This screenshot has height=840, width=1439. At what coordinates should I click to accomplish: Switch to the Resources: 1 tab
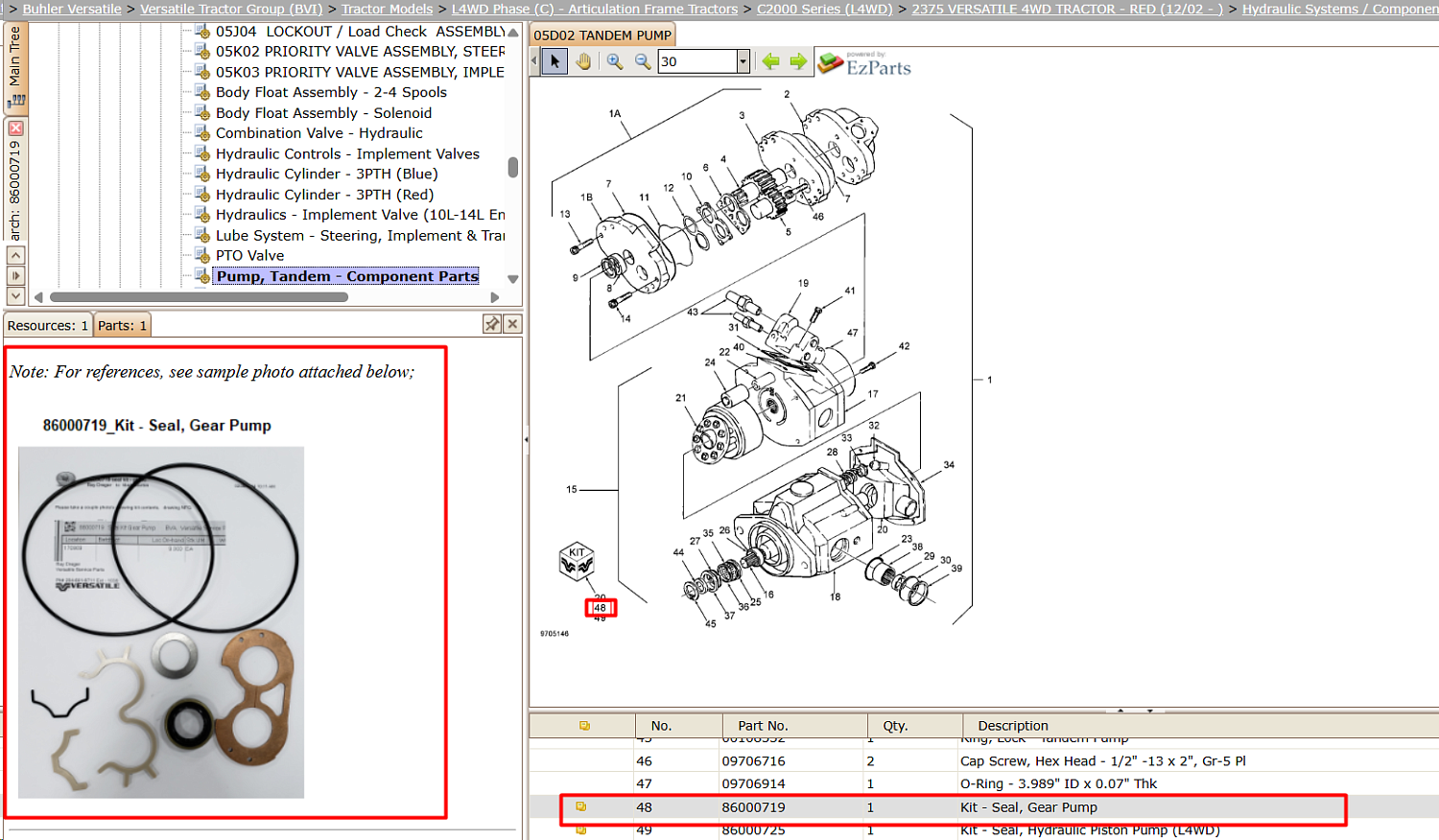[48, 325]
